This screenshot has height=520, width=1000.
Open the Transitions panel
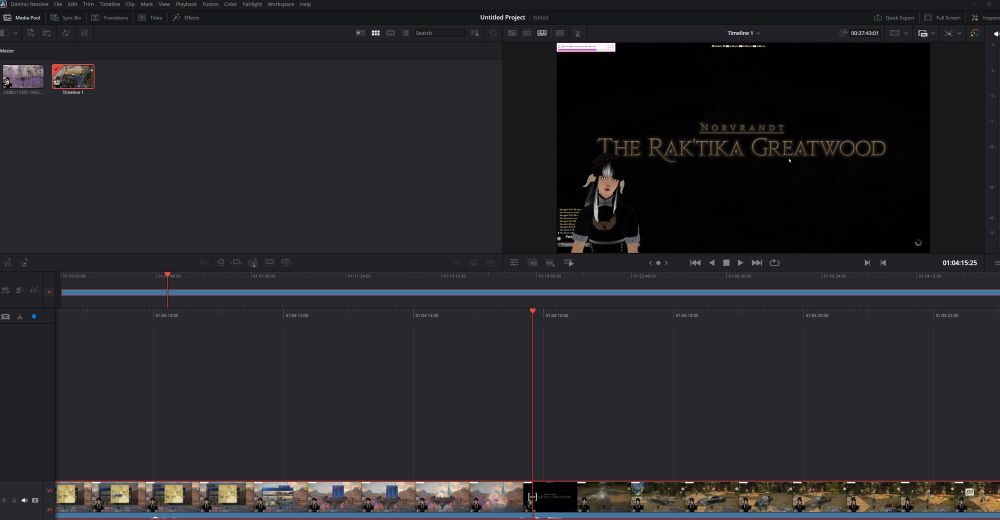110,18
